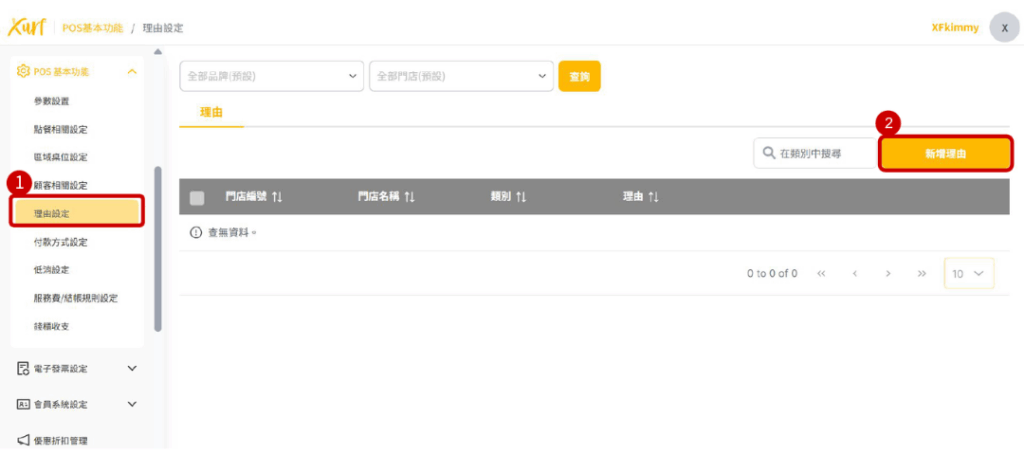Sort by 類別 column arrows
The width and height of the screenshot is (1024, 455).
point(521,198)
